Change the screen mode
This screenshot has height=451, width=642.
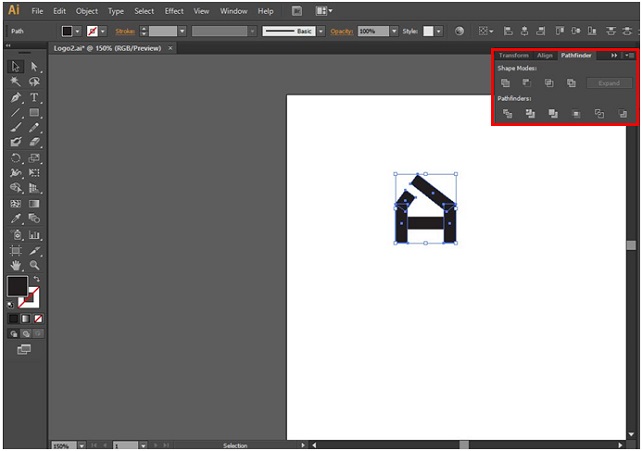24,350
